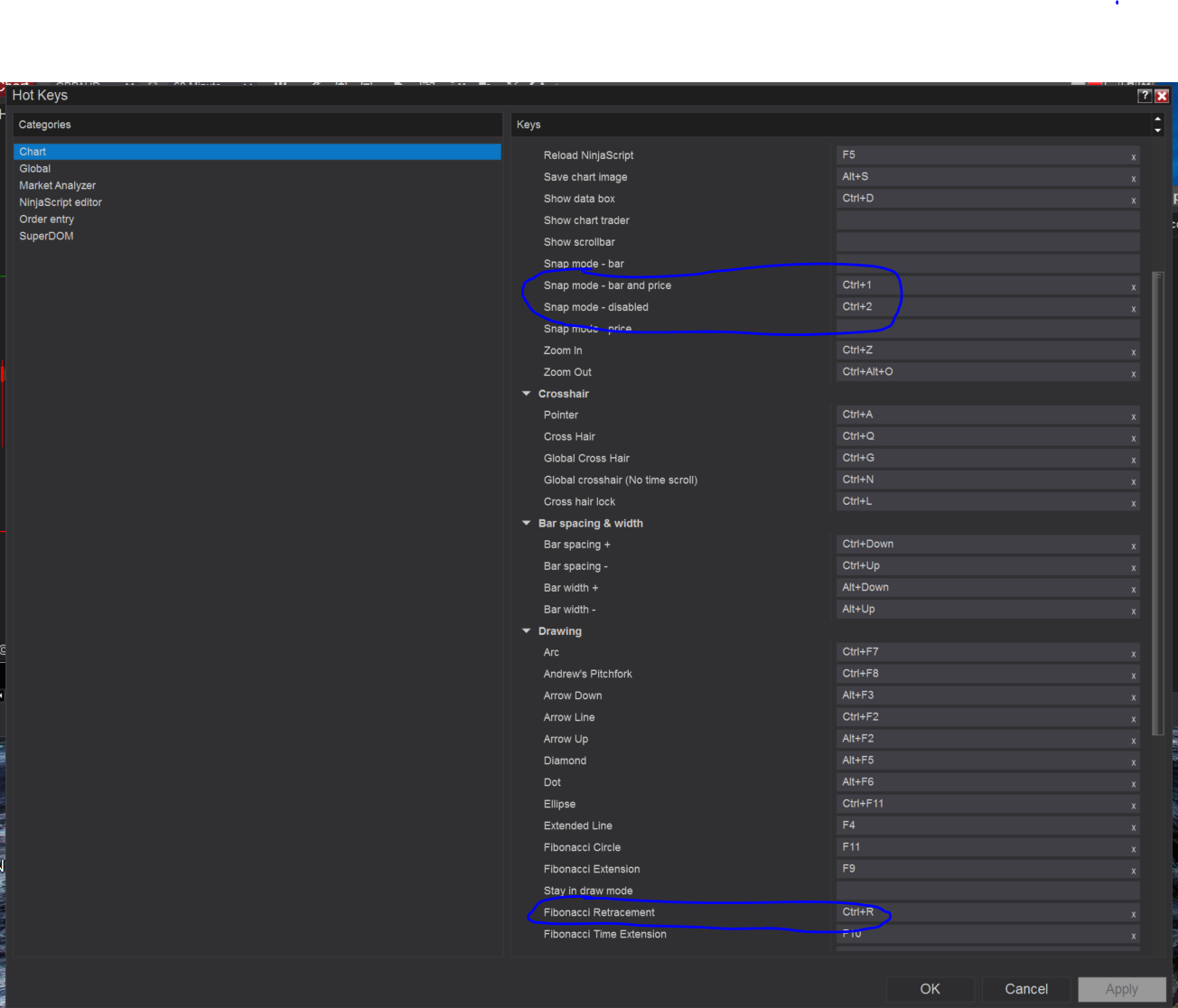Click the Keys list vertical scrollbar thumb

click(x=1158, y=504)
